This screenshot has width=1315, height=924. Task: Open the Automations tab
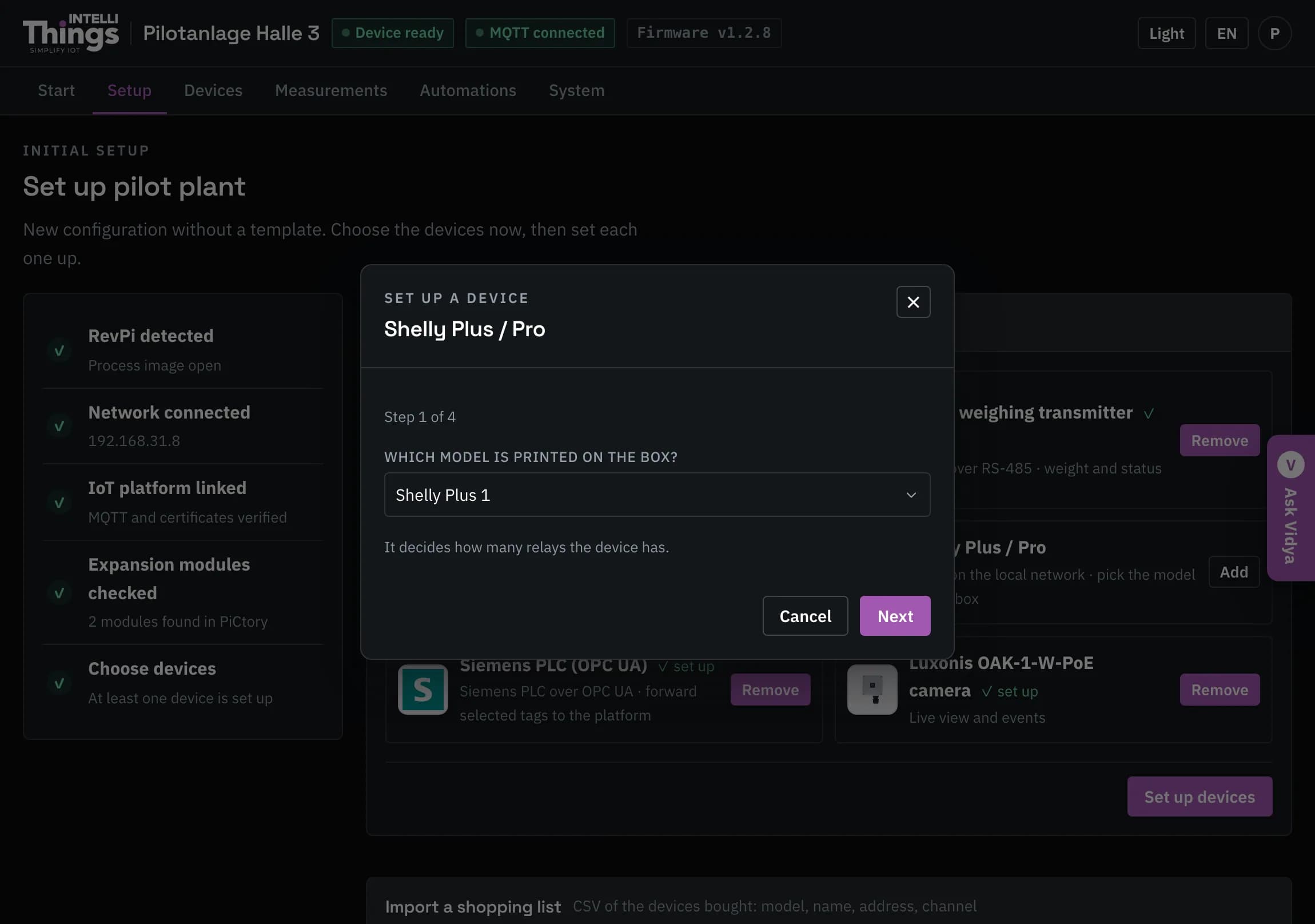(468, 90)
